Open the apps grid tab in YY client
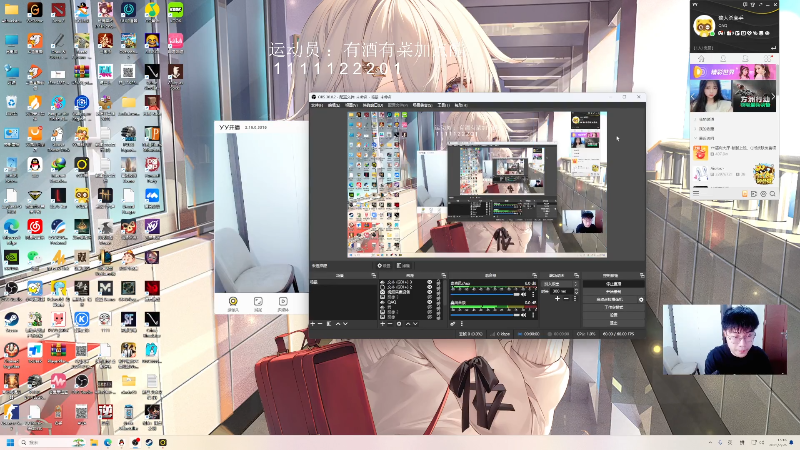This screenshot has height=450, width=800. pos(767,58)
